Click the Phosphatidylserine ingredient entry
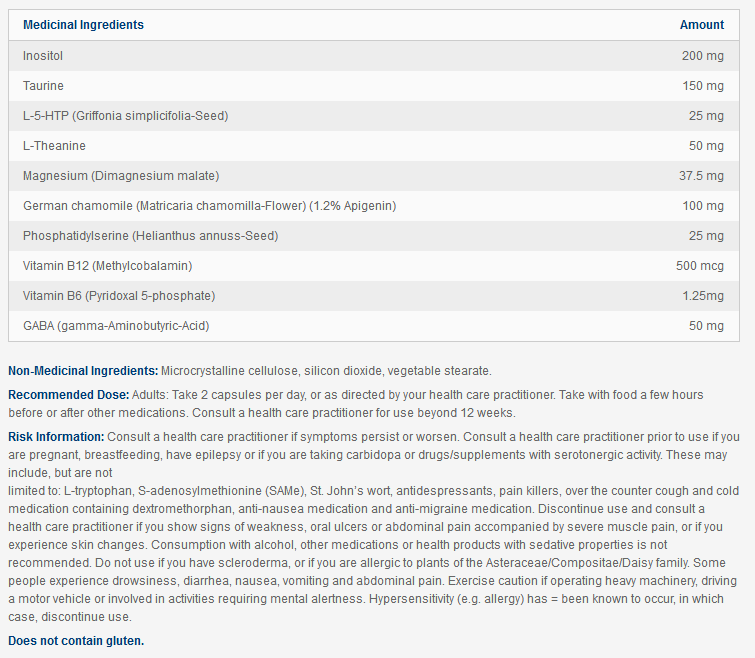This screenshot has height=658, width=755. (x=150, y=236)
